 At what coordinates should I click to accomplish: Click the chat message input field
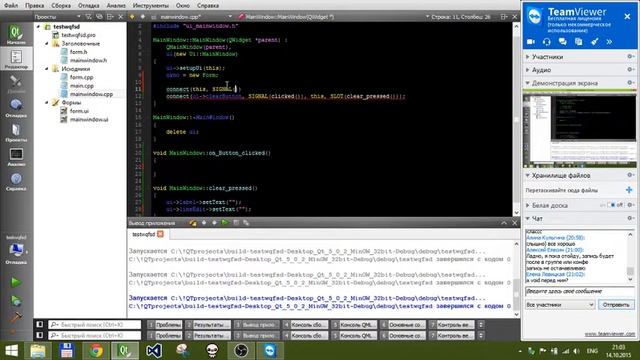pyautogui.click(x=580, y=291)
